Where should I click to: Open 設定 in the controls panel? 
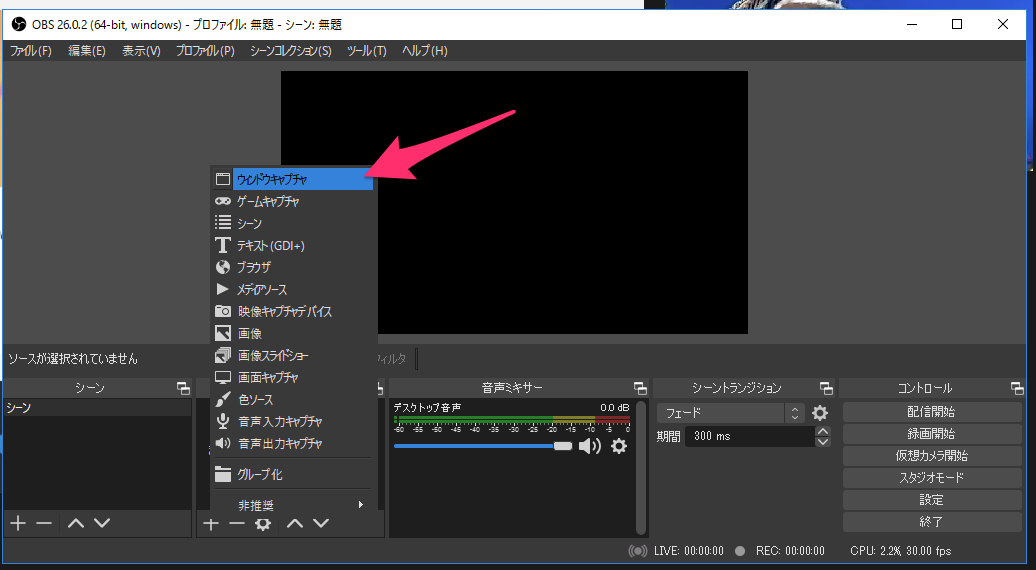[x=932, y=500]
